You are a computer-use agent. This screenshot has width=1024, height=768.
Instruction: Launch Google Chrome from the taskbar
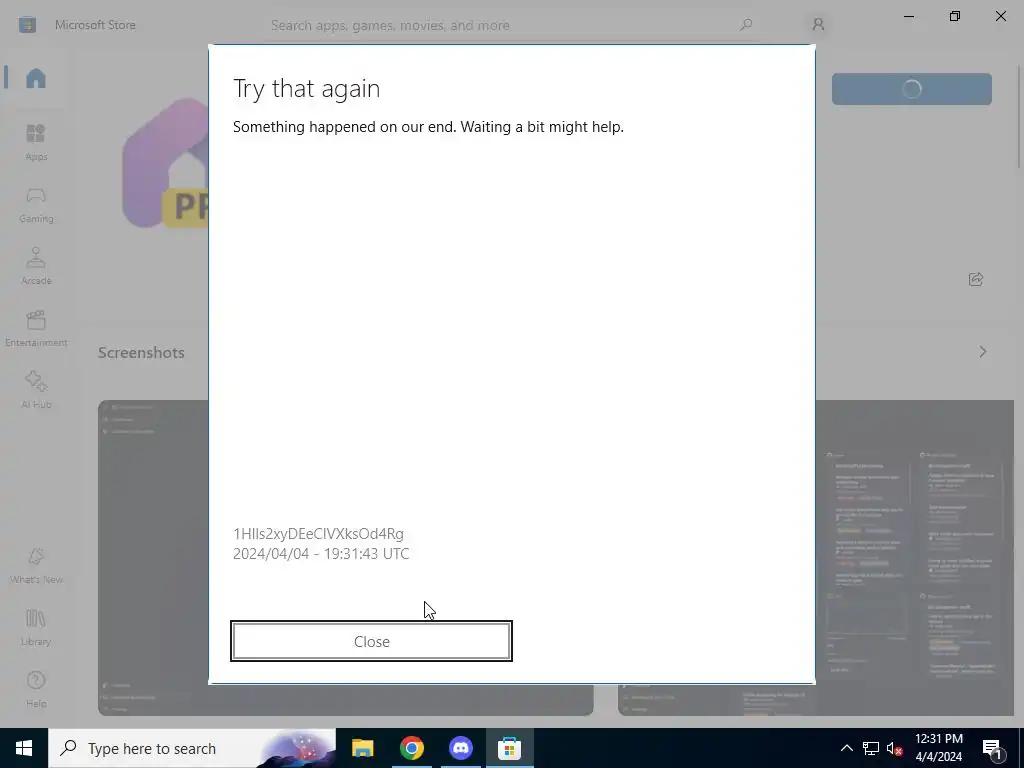point(411,748)
